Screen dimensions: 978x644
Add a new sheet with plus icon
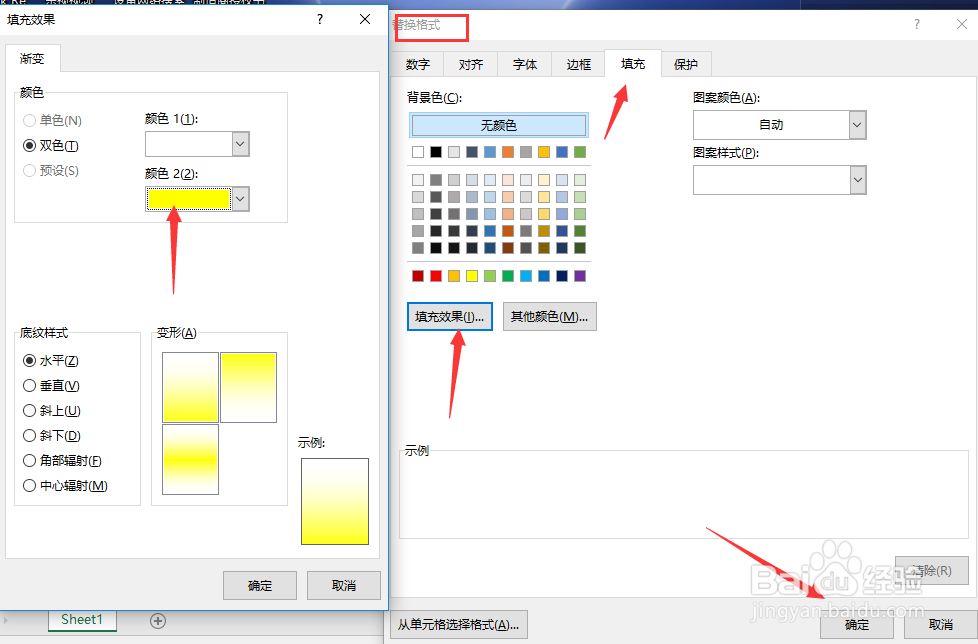point(158,621)
